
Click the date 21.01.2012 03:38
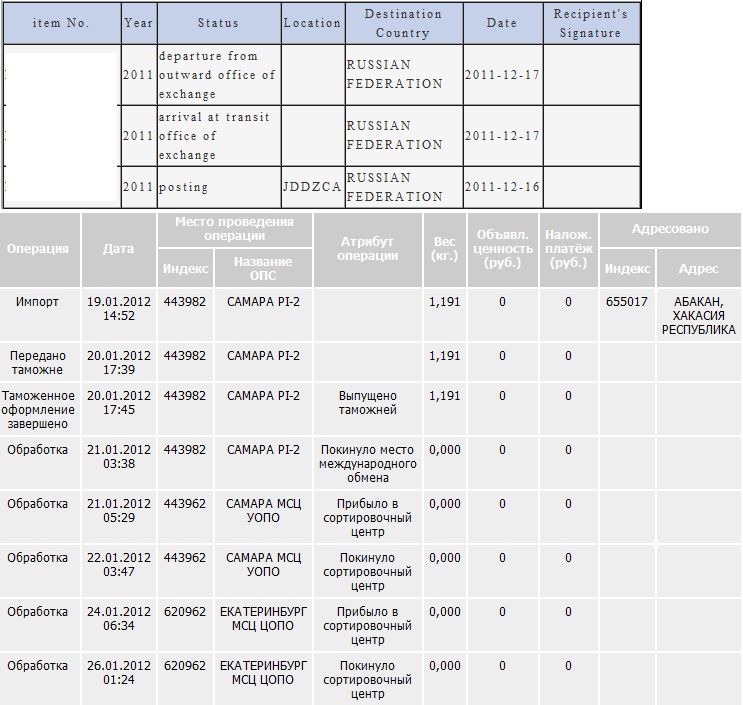(118, 457)
